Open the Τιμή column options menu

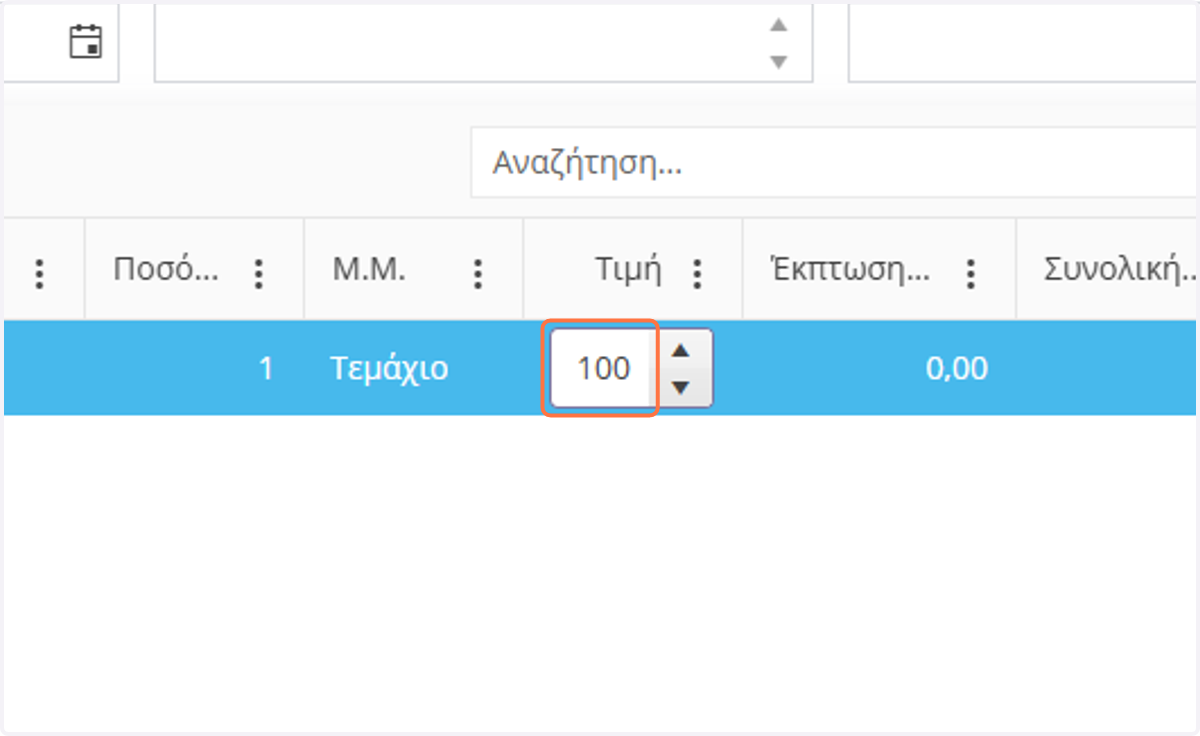coord(698,273)
